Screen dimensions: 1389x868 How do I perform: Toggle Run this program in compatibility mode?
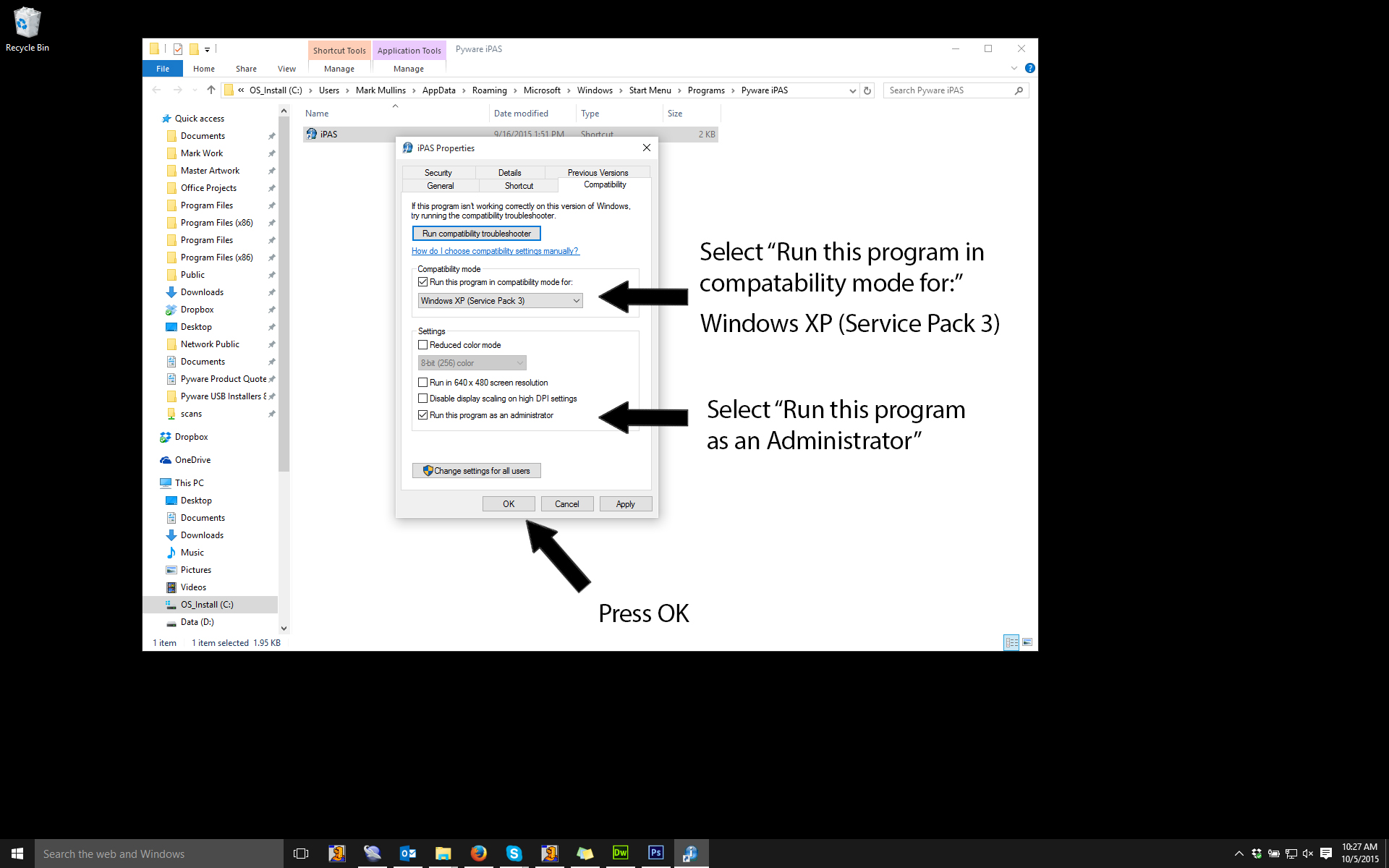423,282
